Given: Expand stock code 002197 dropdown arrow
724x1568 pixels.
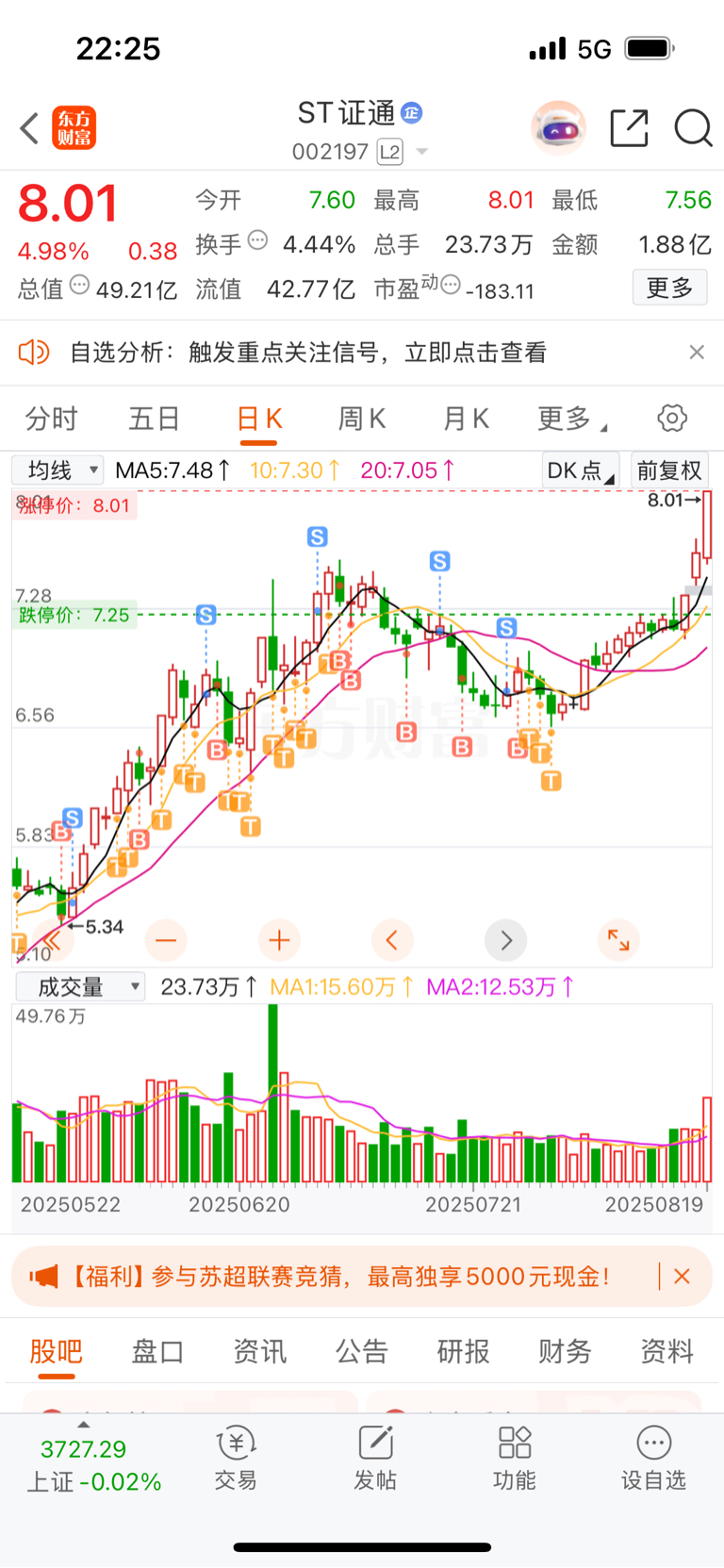Looking at the screenshot, I should coord(421,152).
